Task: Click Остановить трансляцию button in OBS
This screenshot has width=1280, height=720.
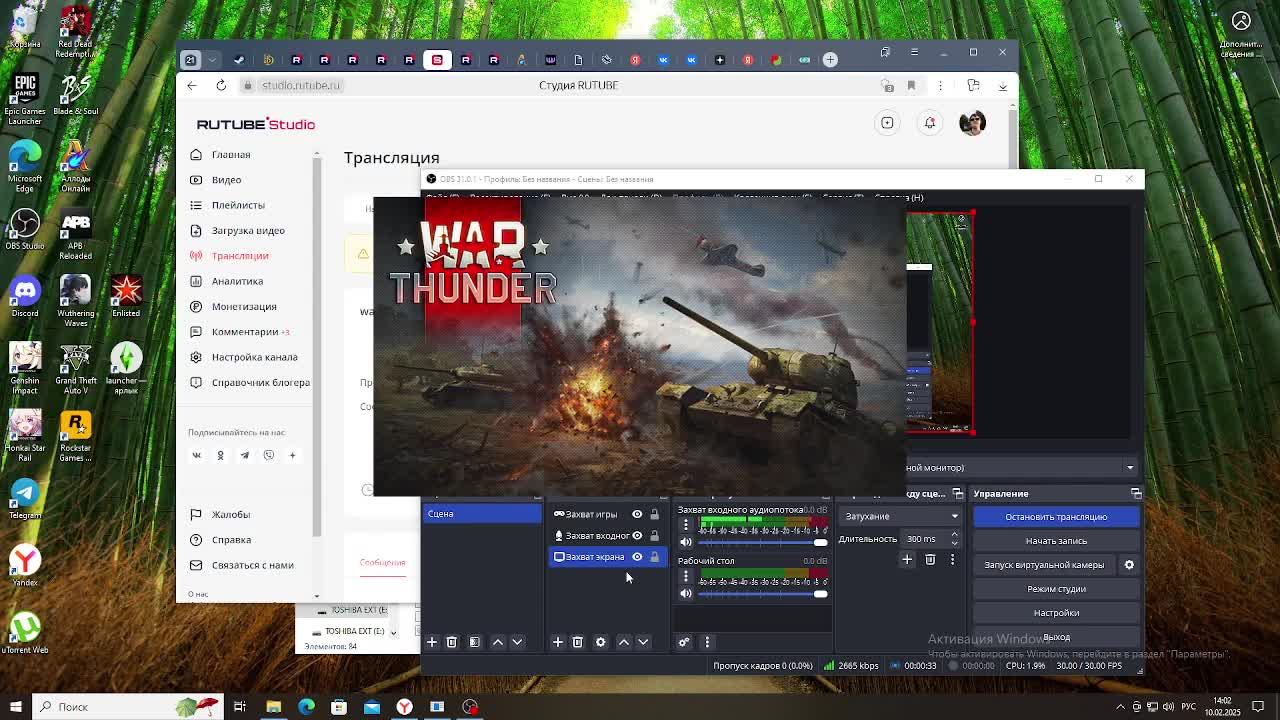Action: [1056, 517]
